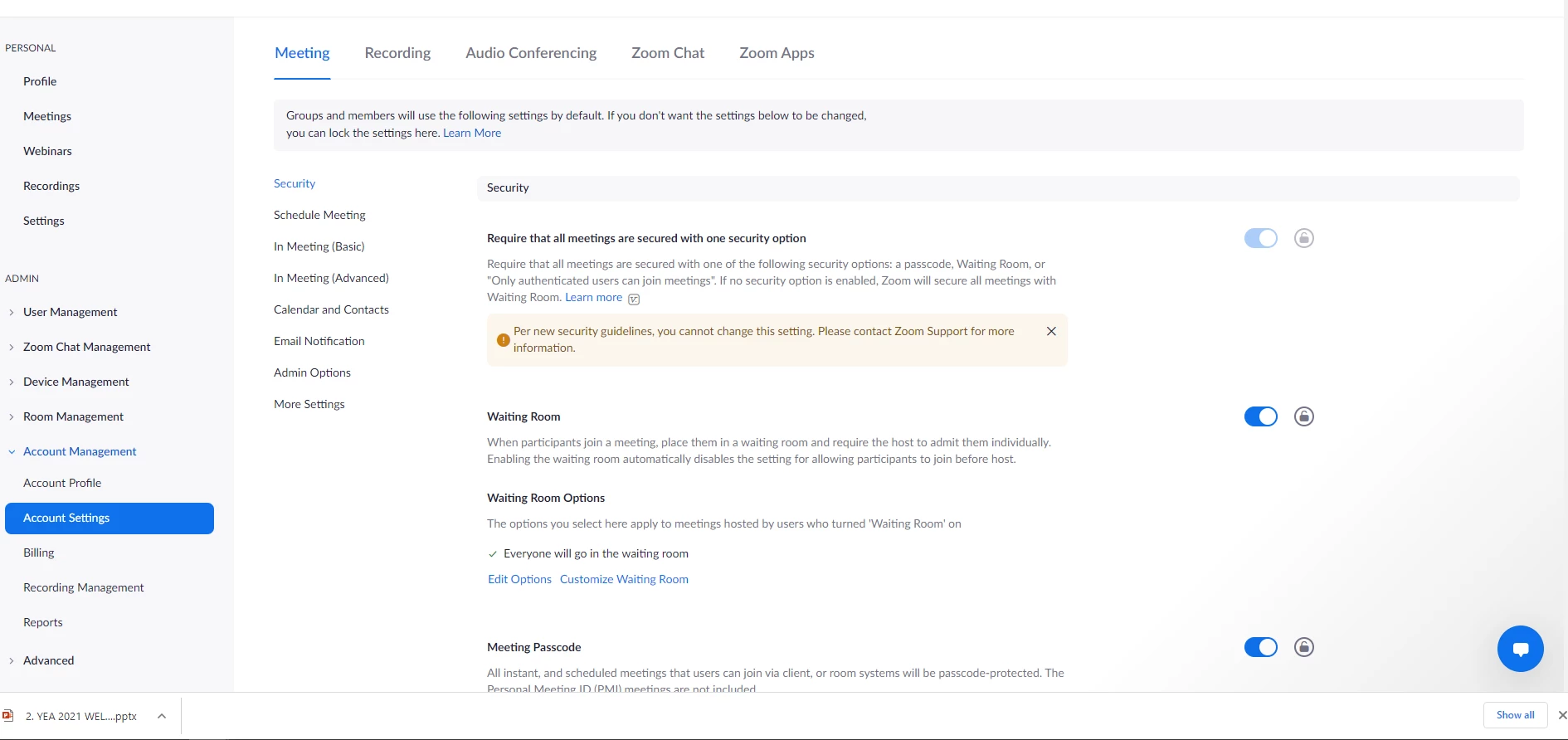Switch to the Zoom Chat tab
This screenshot has width=1568, height=740.
tap(668, 53)
